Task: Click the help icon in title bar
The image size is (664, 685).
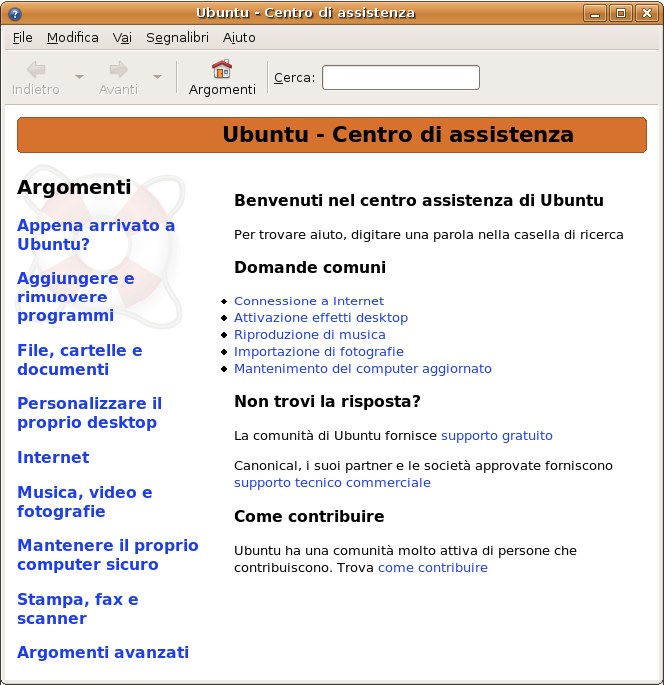Action: click(13, 13)
